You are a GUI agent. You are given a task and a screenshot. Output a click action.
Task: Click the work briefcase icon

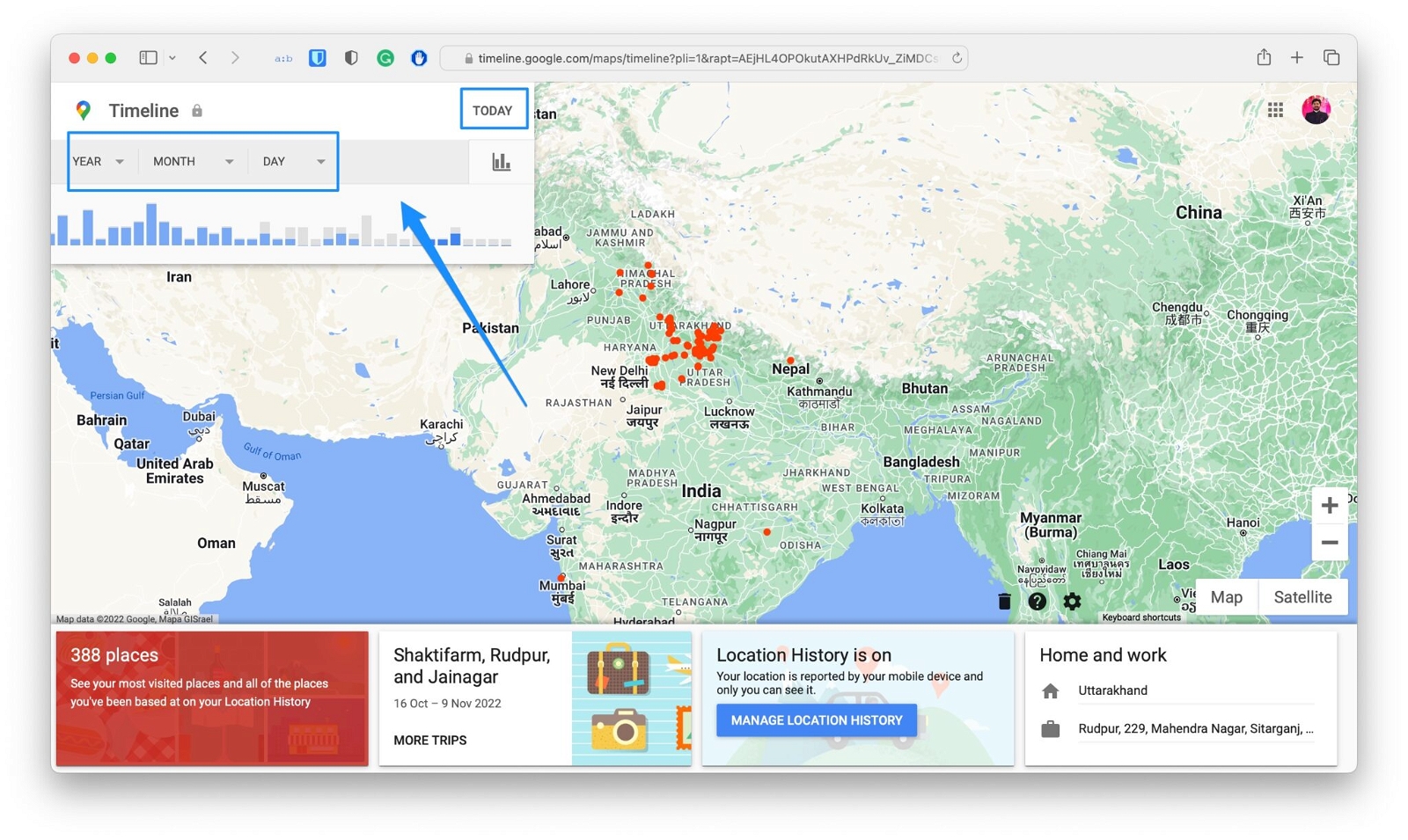1050,729
